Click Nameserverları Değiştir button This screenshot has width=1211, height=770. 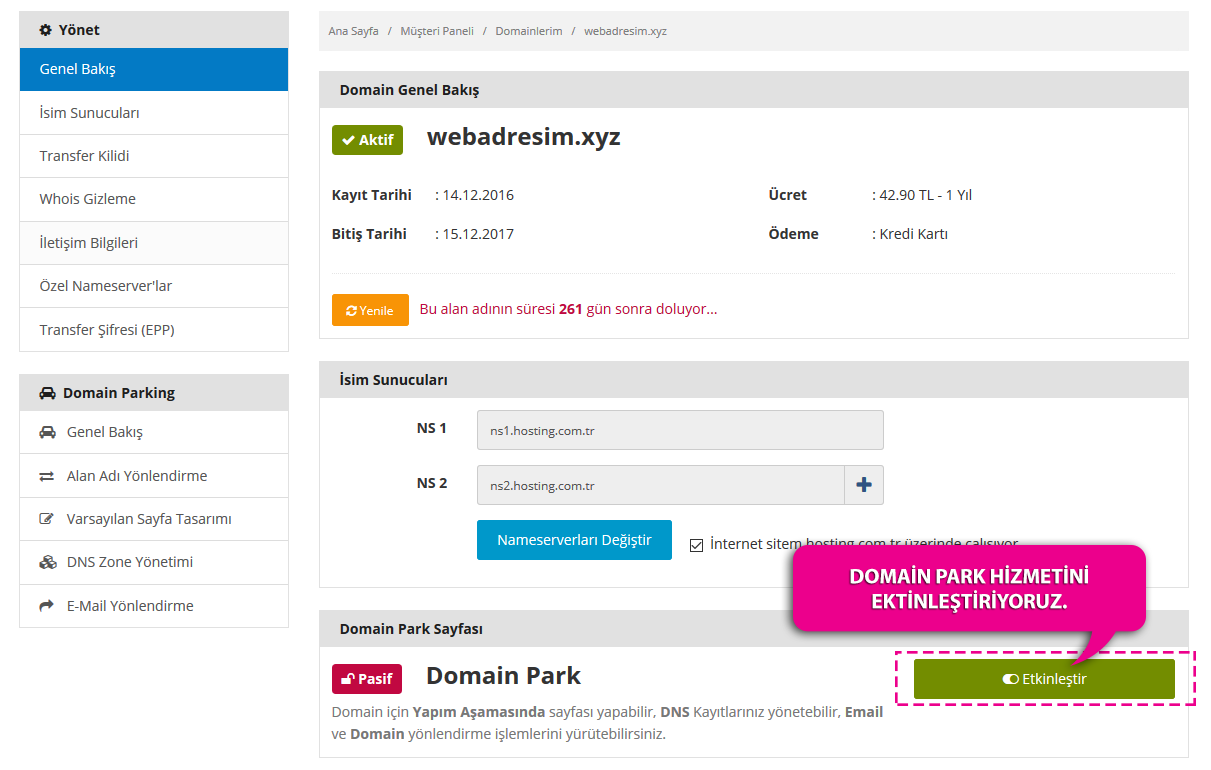coord(574,540)
